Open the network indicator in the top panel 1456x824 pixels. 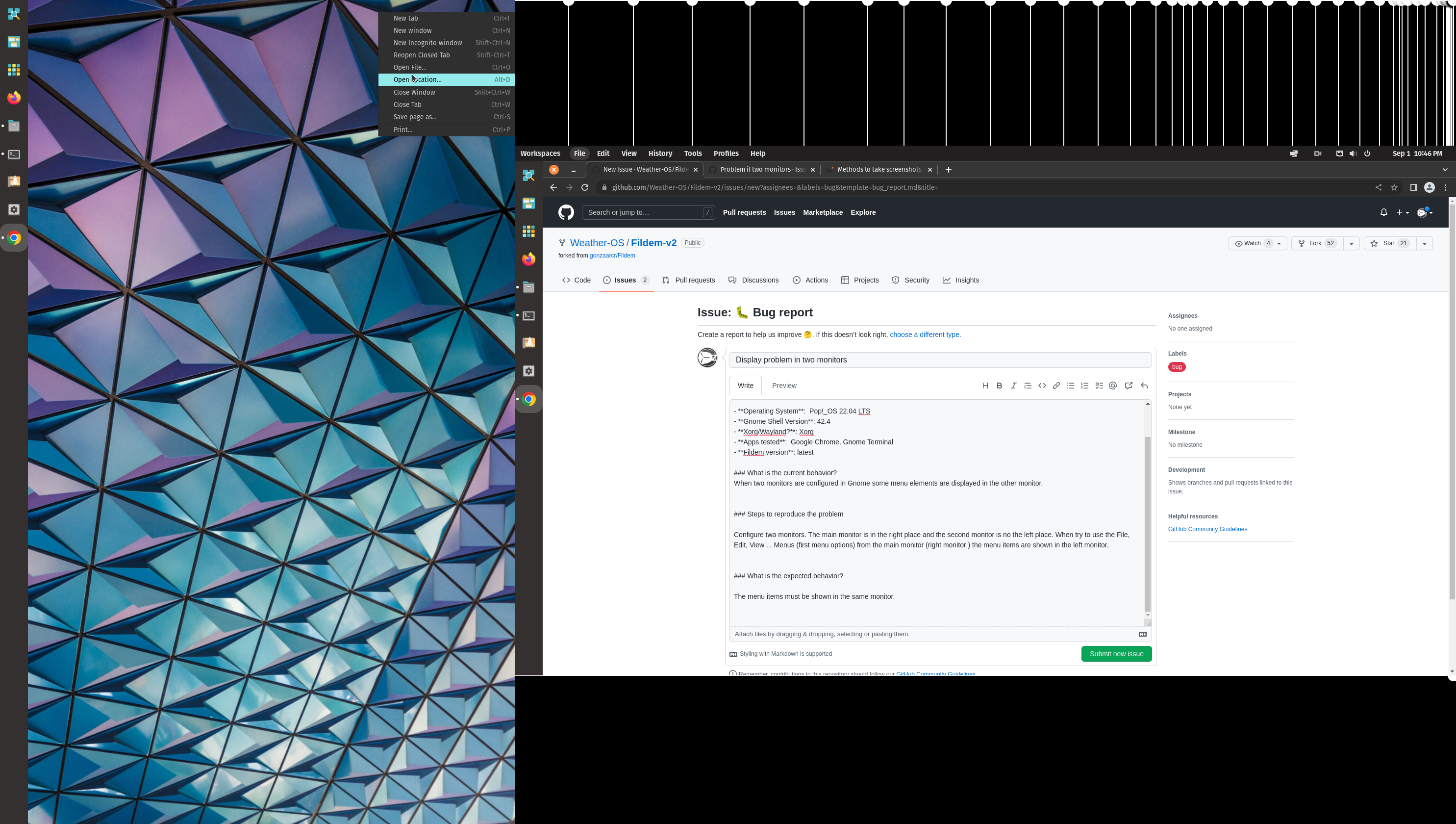pos(1339,154)
